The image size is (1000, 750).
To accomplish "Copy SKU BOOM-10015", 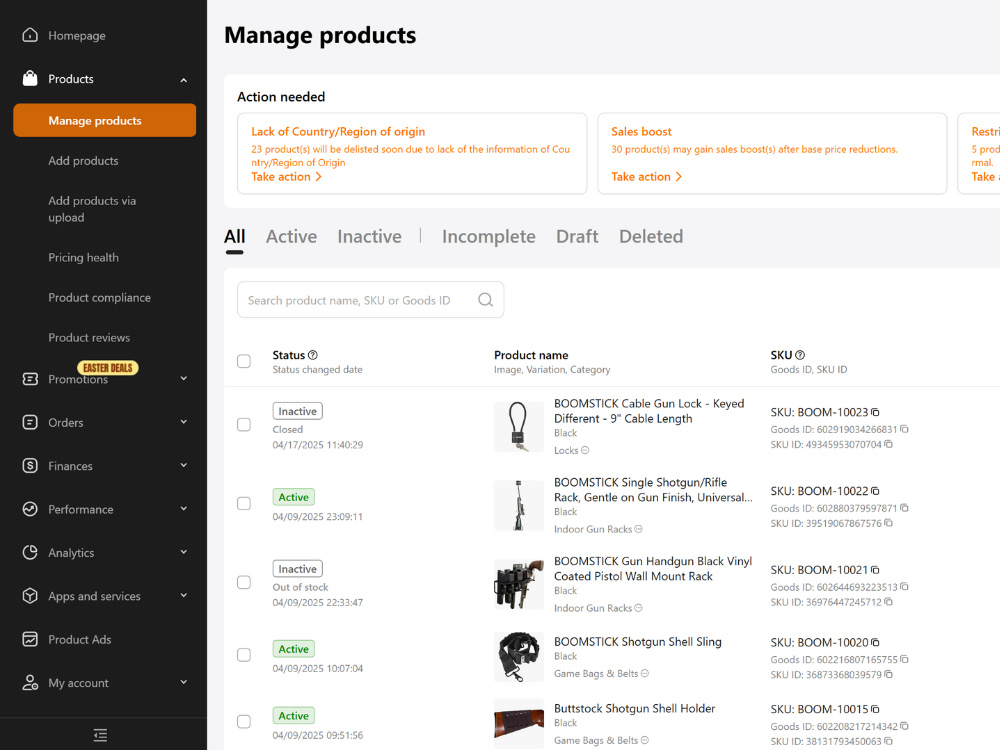I will pos(875,709).
